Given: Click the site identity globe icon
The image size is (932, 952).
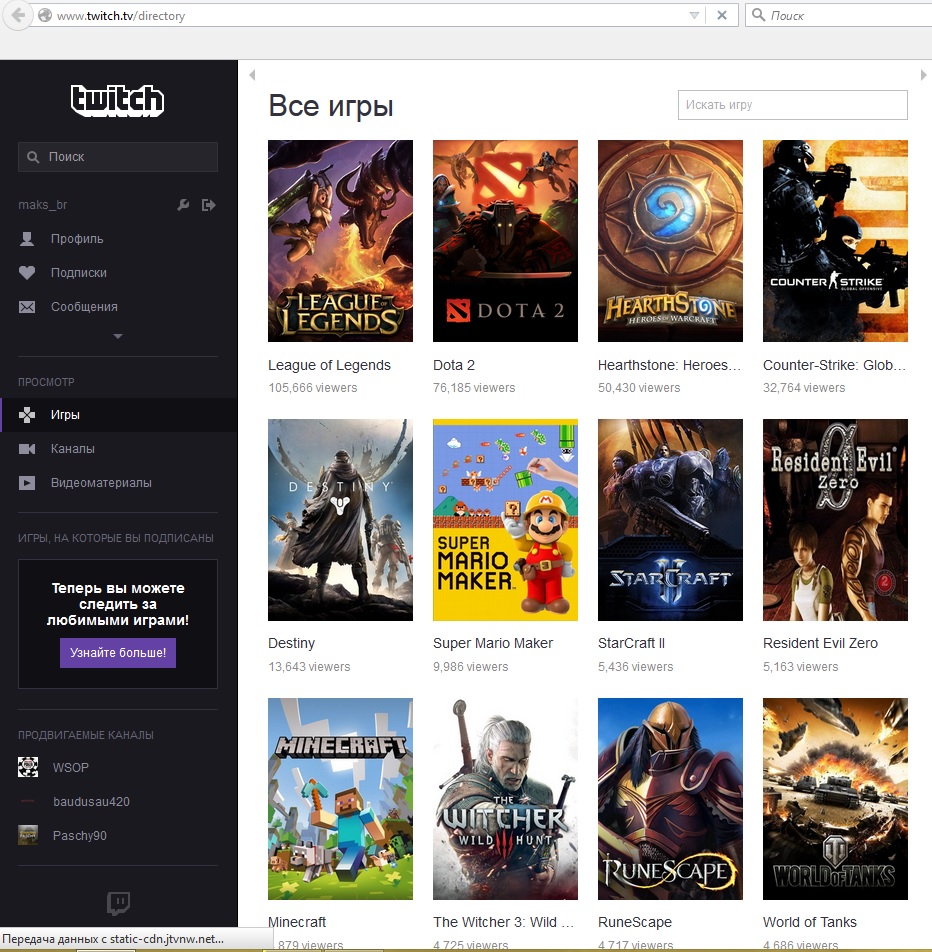Looking at the screenshot, I should [x=44, y=15].
